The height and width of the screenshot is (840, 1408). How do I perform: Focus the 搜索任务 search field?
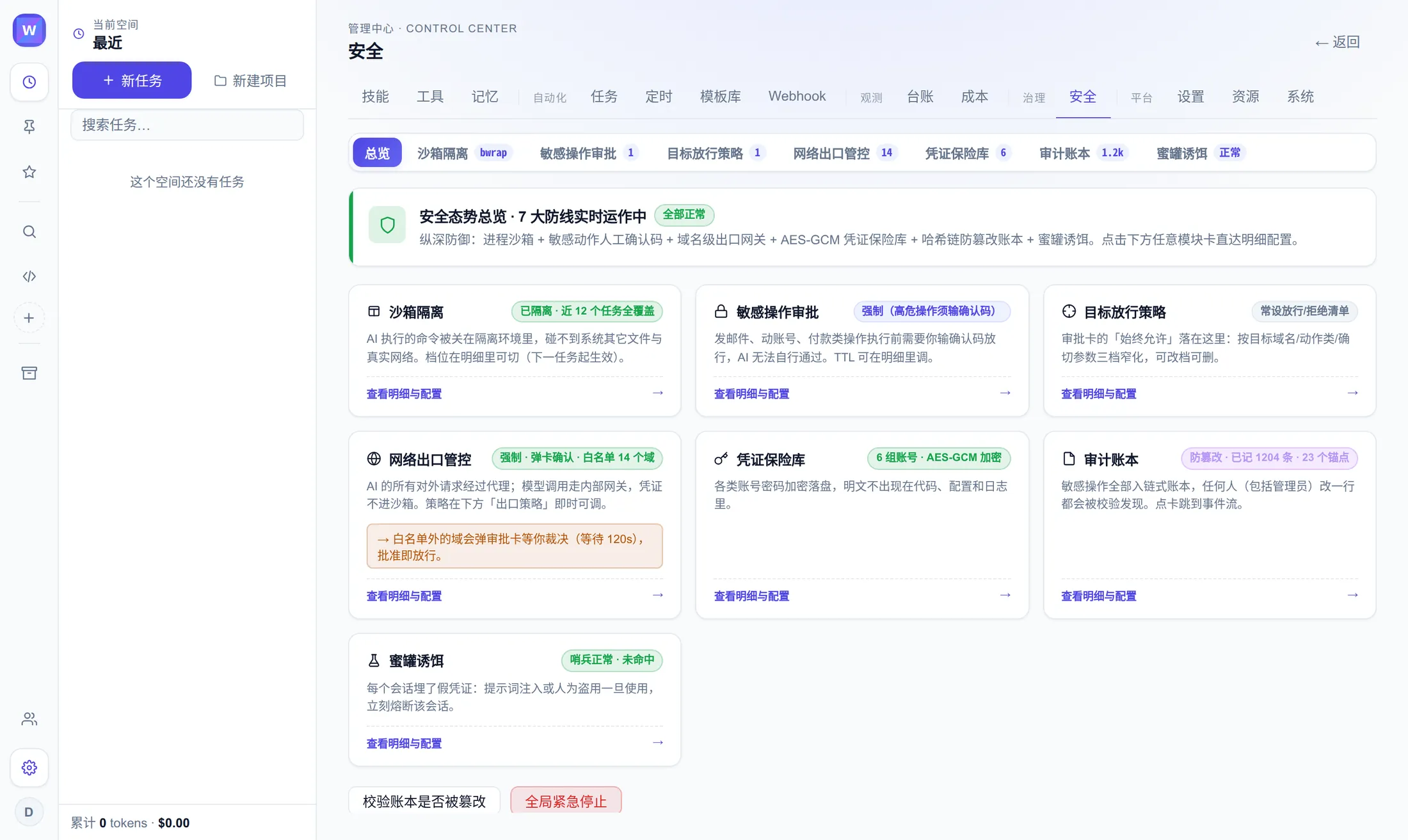pyautogui.click(x=188, y=125)
